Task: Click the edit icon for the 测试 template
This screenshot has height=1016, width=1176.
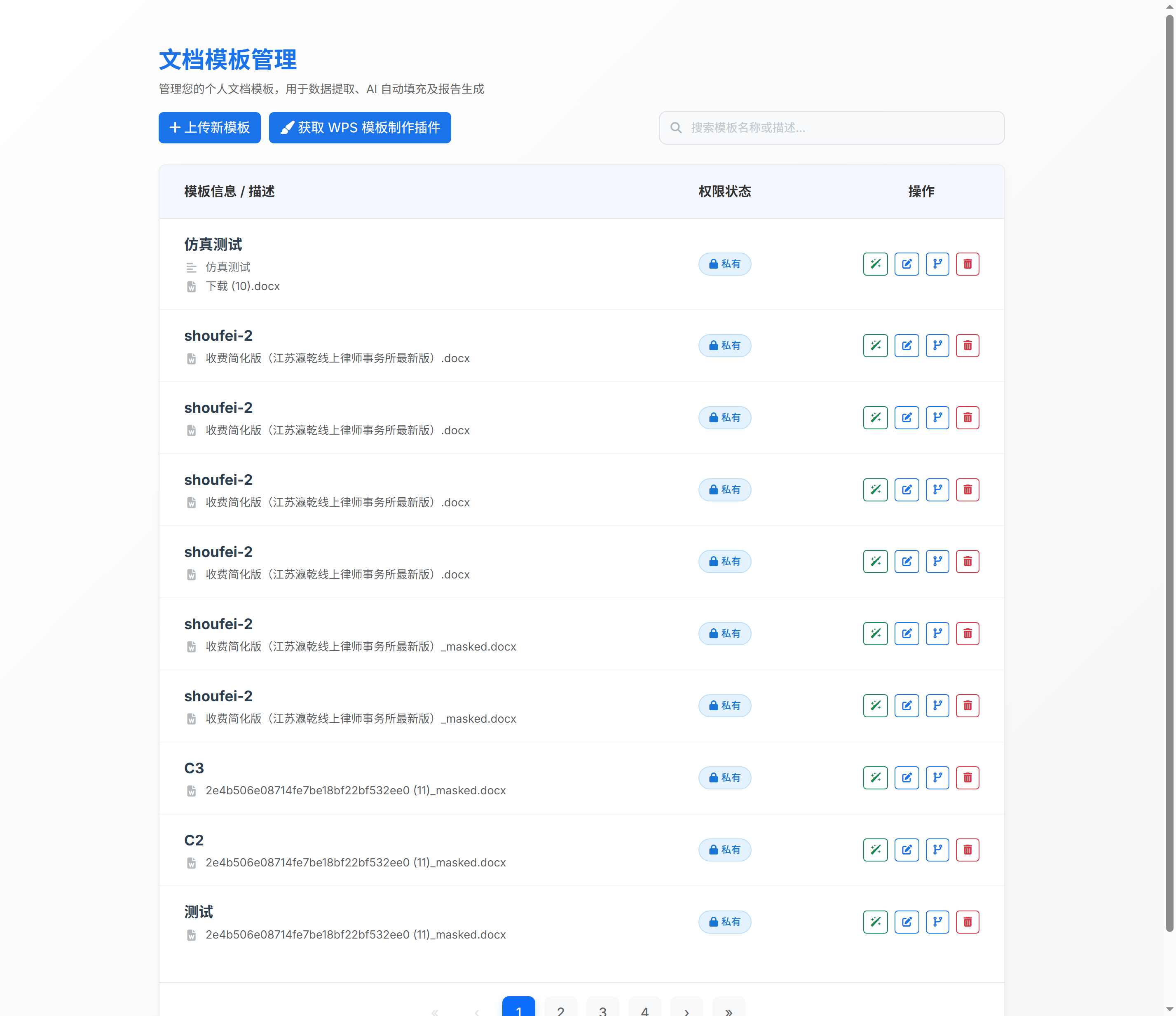Action: 907,922
